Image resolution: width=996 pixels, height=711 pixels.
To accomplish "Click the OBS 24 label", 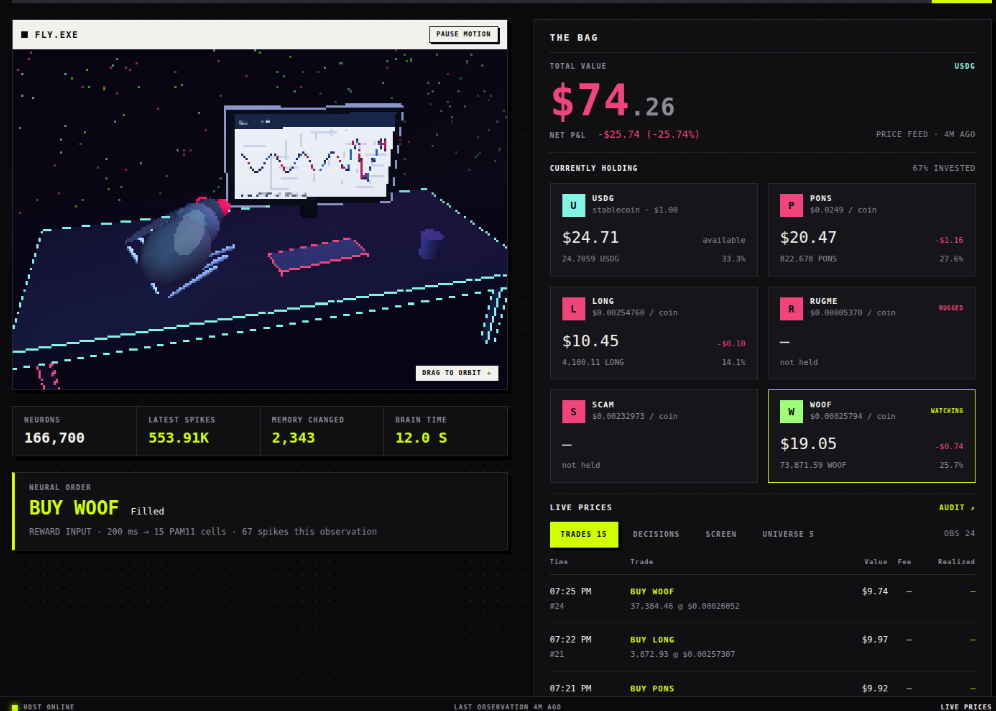I will coord(959,534).
